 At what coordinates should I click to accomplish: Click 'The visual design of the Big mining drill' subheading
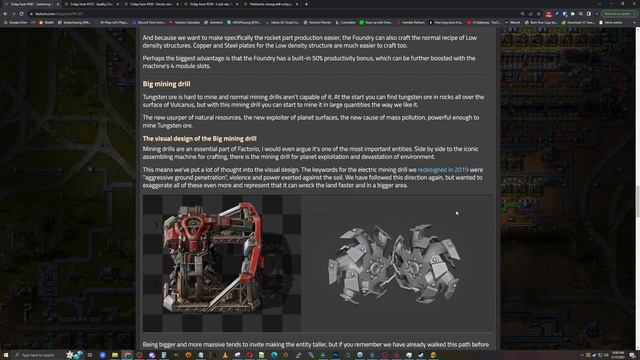click(x=200, y=138)
